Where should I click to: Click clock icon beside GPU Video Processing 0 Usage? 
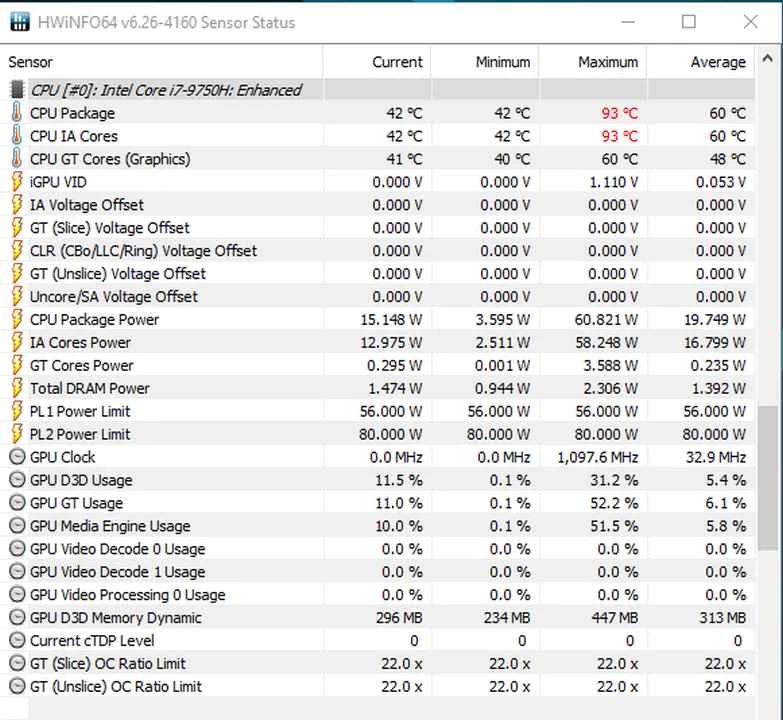coord(17,595)
